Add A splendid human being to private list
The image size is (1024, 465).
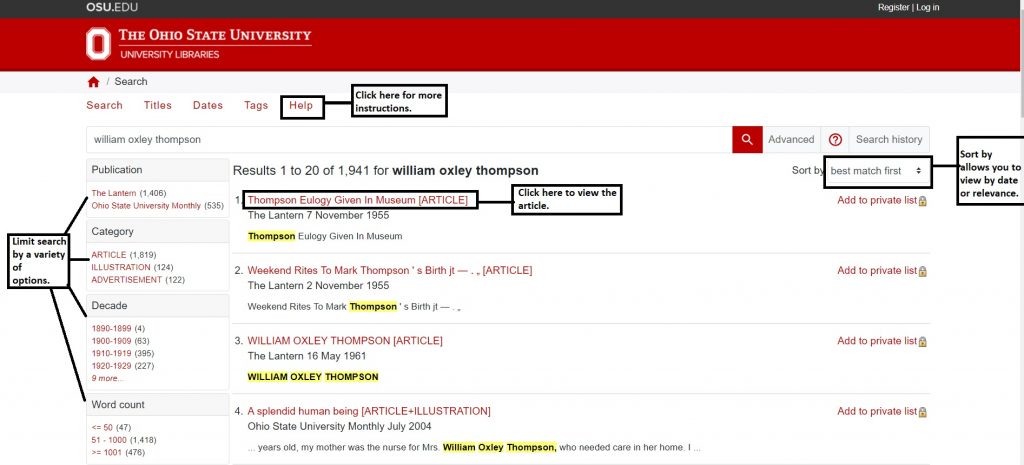(x=877, y=411)
